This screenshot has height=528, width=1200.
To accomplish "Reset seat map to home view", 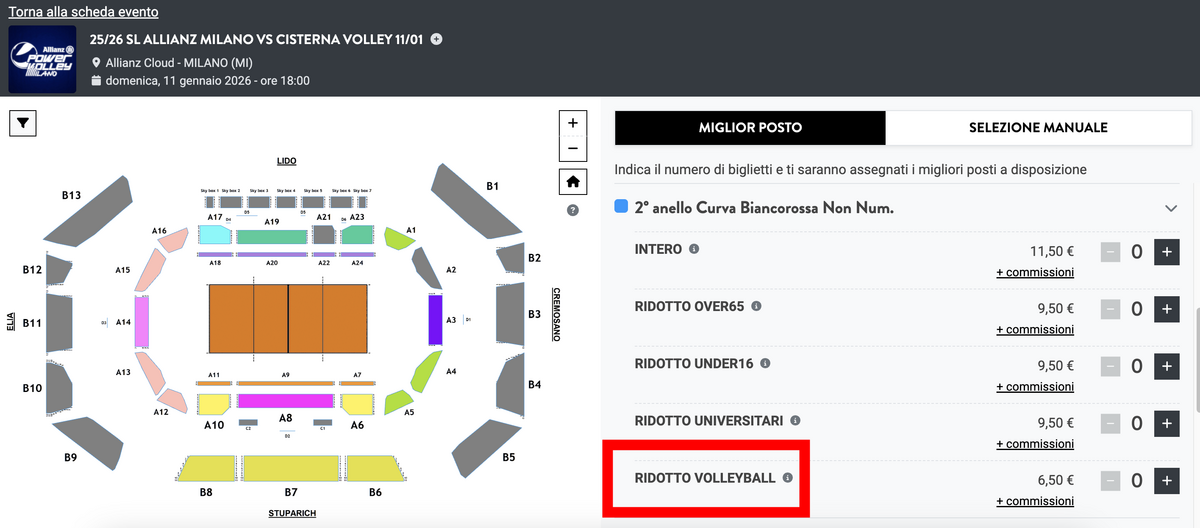I will 572,182.
